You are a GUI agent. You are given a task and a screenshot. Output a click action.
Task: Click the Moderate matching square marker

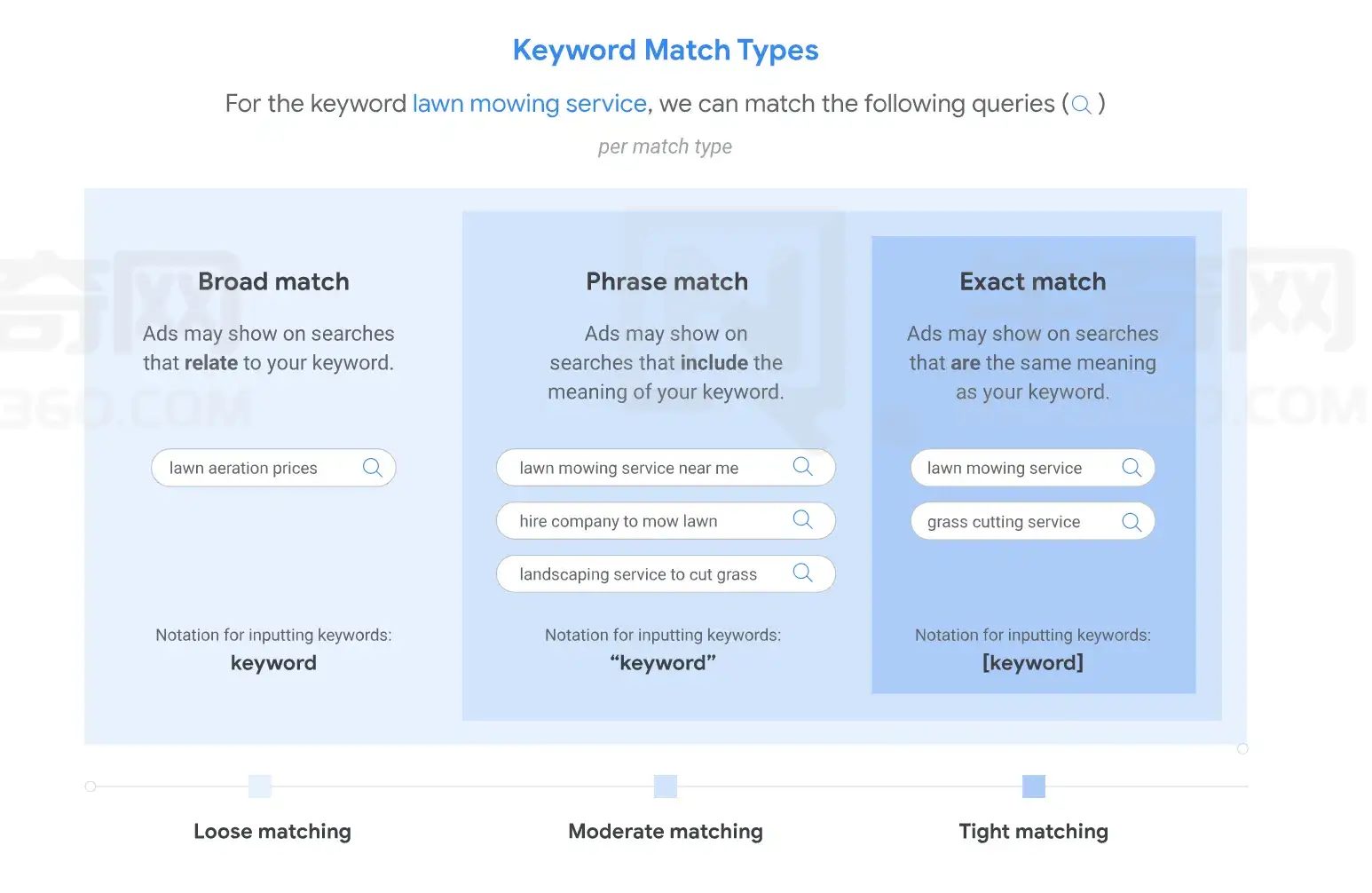(666, 786)
